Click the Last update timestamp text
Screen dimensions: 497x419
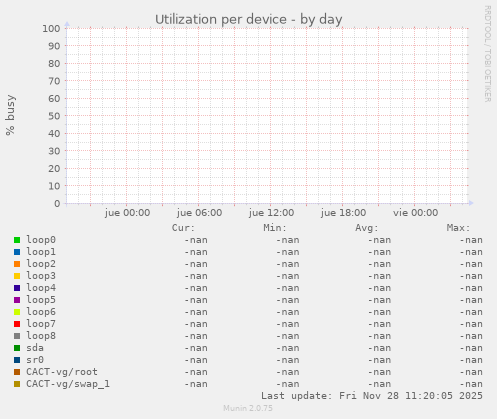point(372,396)
